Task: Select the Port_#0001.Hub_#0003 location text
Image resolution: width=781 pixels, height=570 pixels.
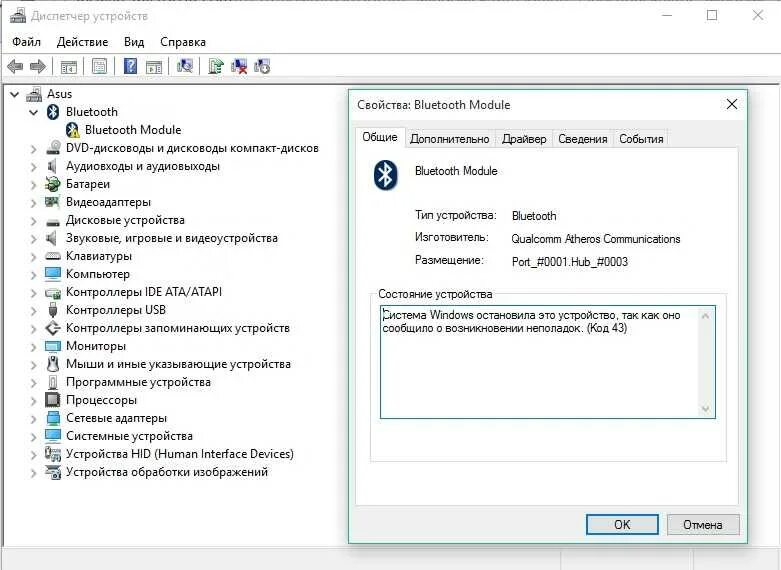Action: [570, 262]
